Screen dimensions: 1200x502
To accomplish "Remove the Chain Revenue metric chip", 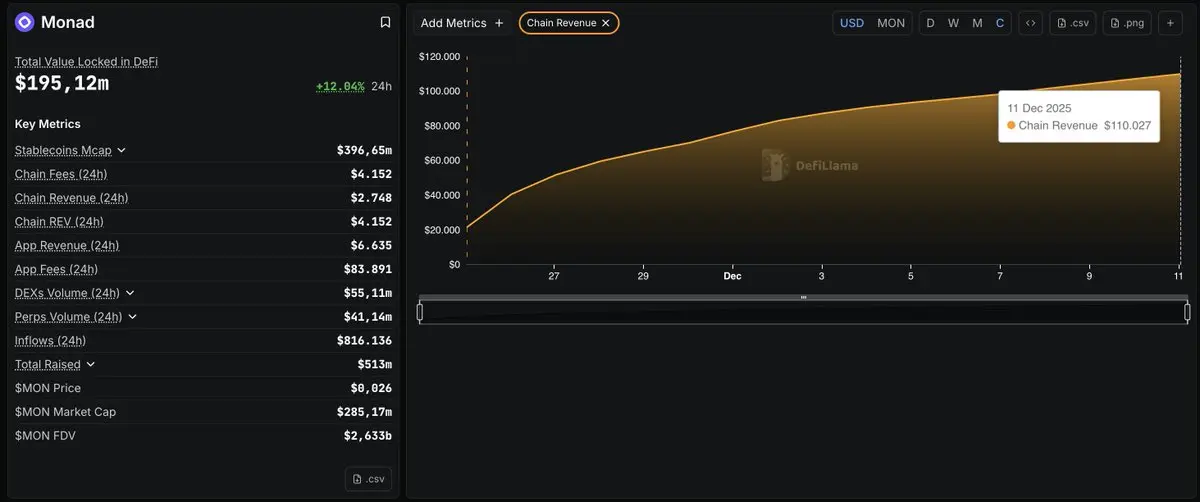I will (605, 23).
